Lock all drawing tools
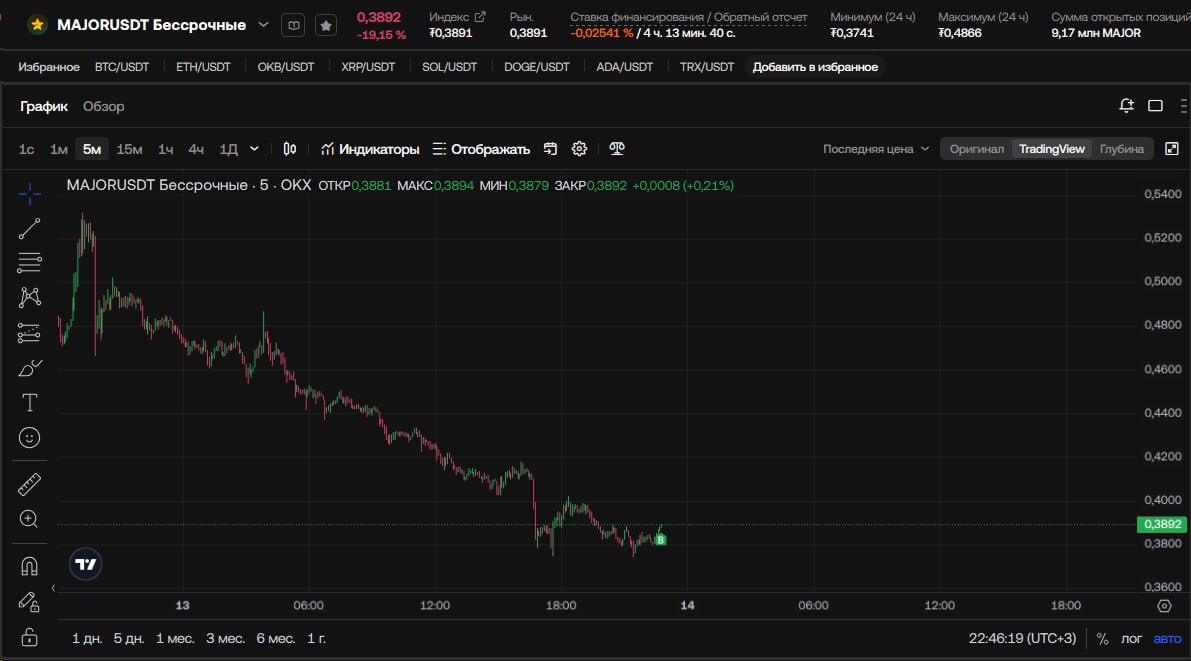 (x=30, y=637)
